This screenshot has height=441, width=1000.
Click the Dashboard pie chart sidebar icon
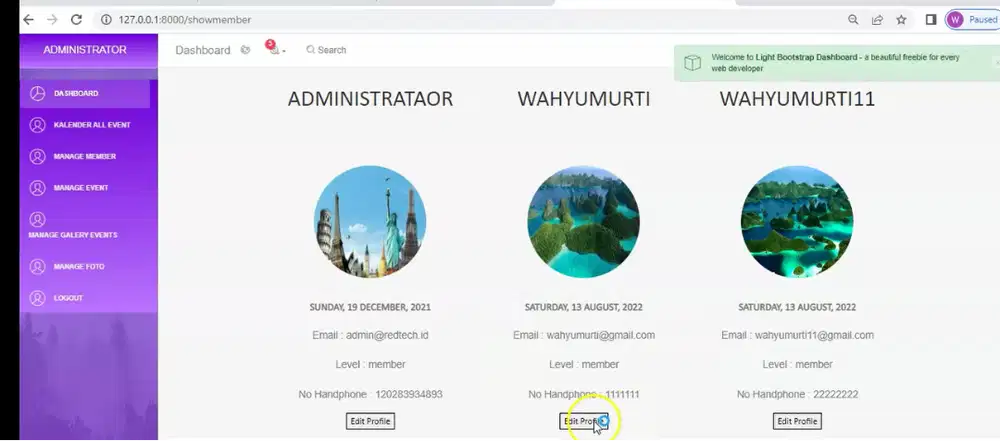click(x=38, y=93)
